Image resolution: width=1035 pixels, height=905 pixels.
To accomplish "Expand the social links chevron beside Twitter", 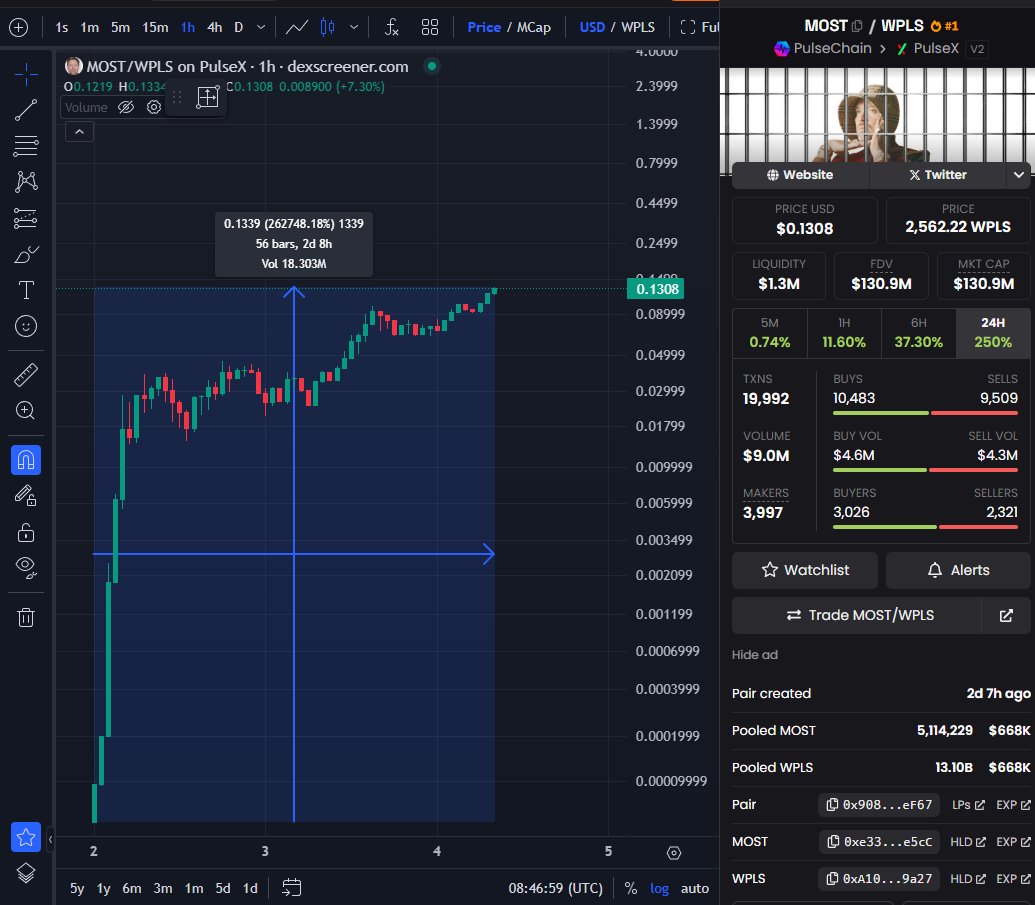I will coord(1019,175).
